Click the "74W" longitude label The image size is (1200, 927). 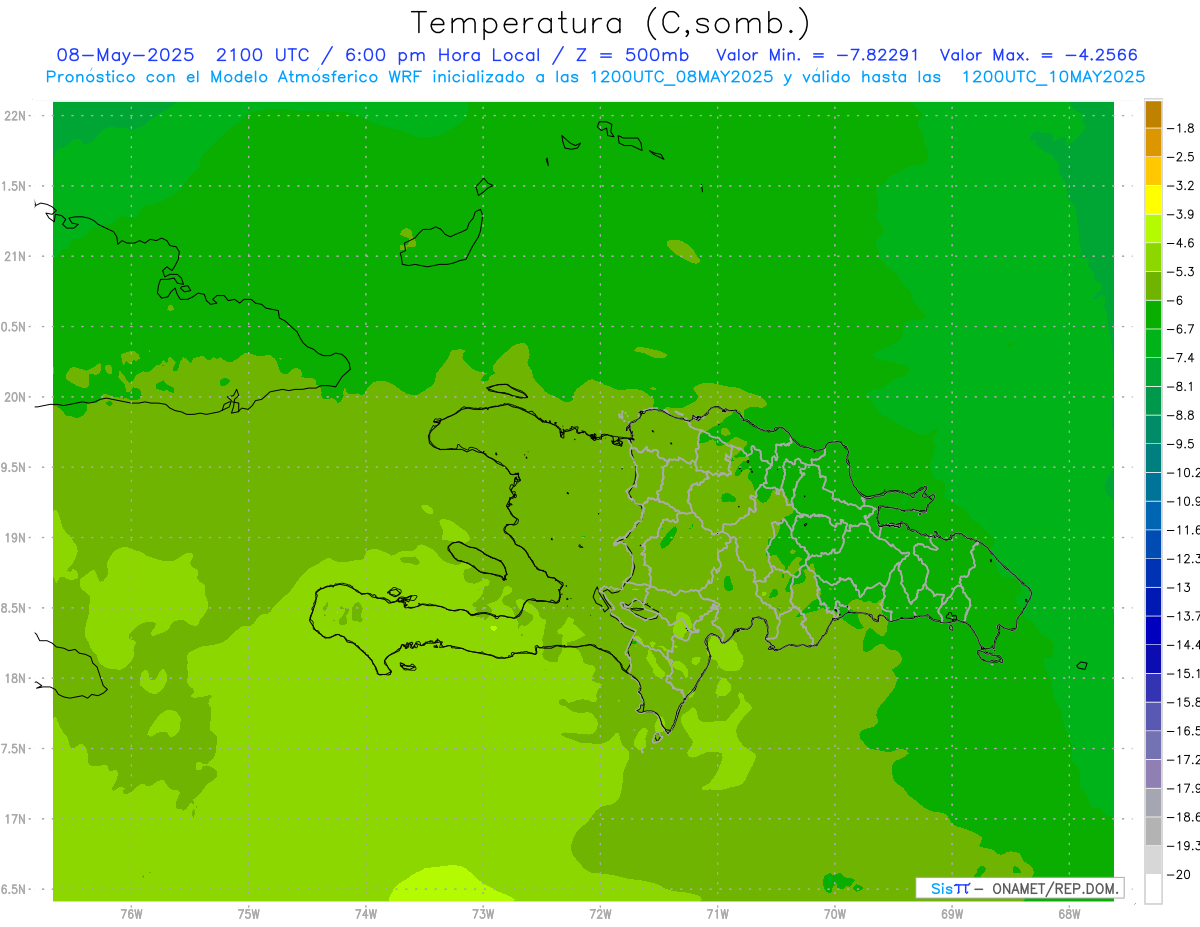(365, 913)
